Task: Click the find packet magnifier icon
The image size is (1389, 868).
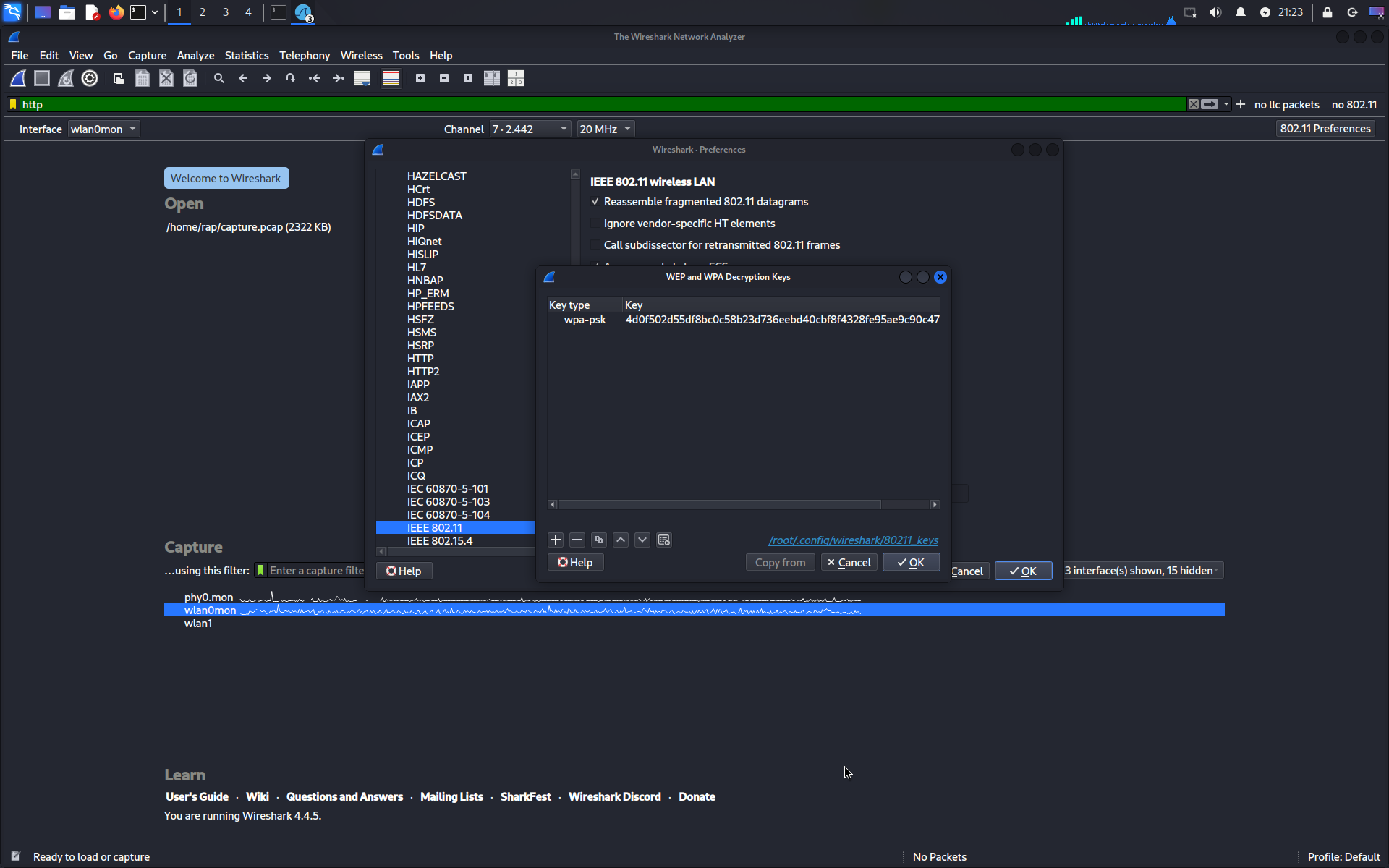Action: coord(219,78)
